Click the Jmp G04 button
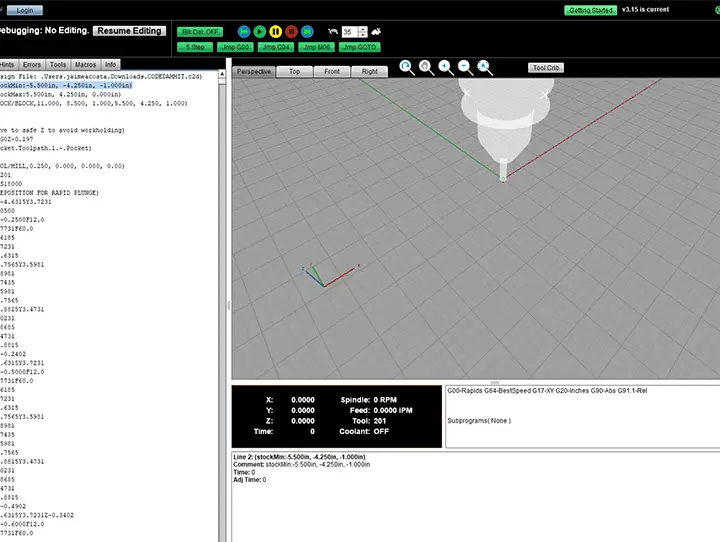Viewport: 720px width, 542px height. [276, 47]
